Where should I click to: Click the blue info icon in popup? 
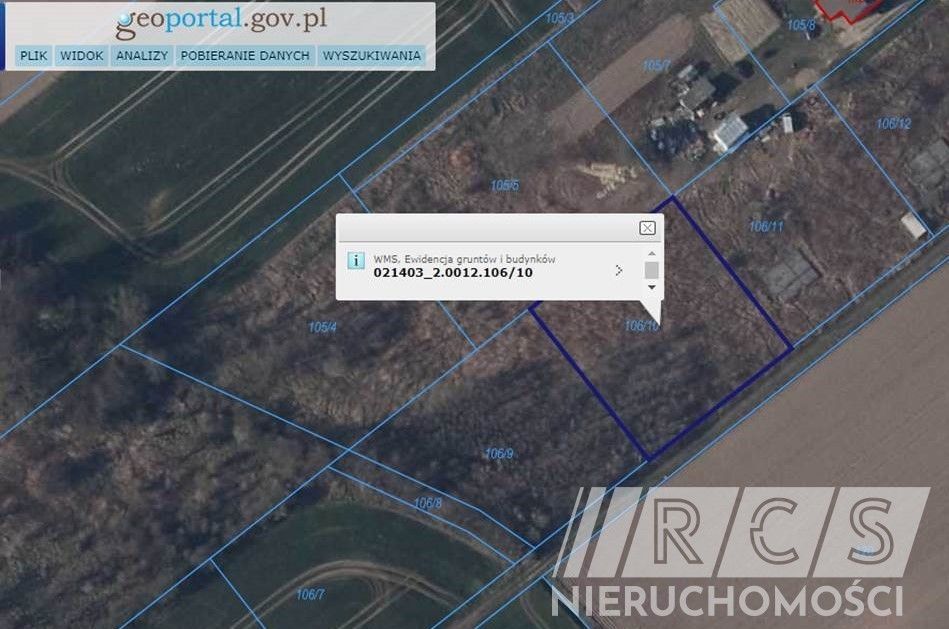click(356, 260)
